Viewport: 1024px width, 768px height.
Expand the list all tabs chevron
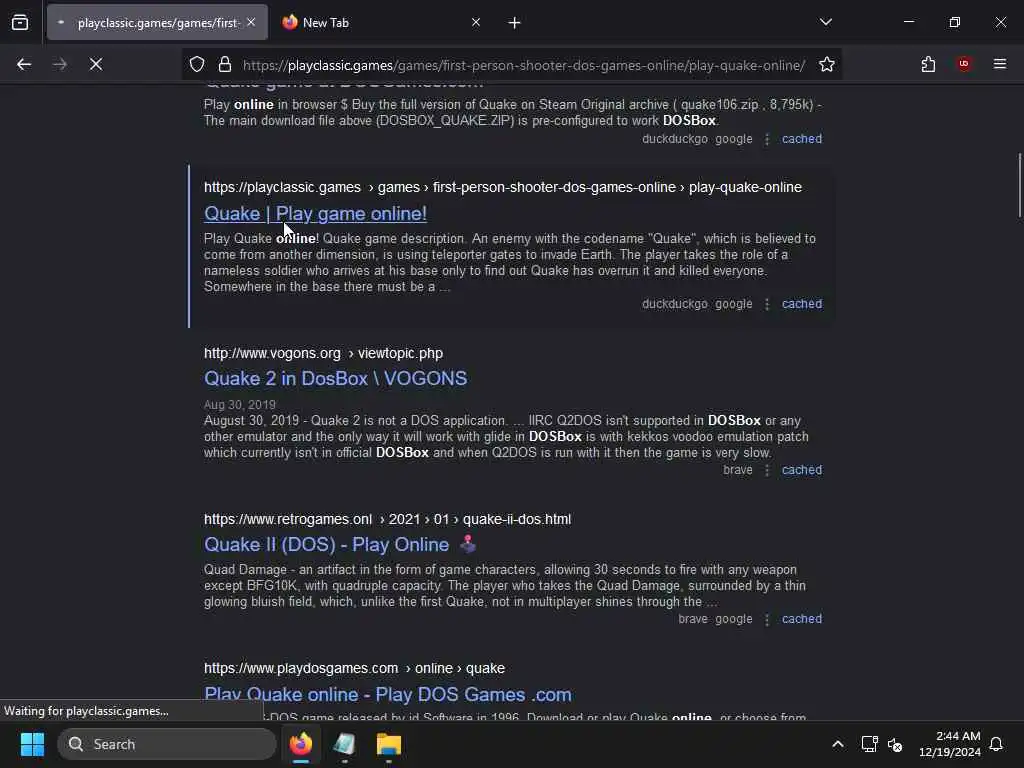coord(826,22)
